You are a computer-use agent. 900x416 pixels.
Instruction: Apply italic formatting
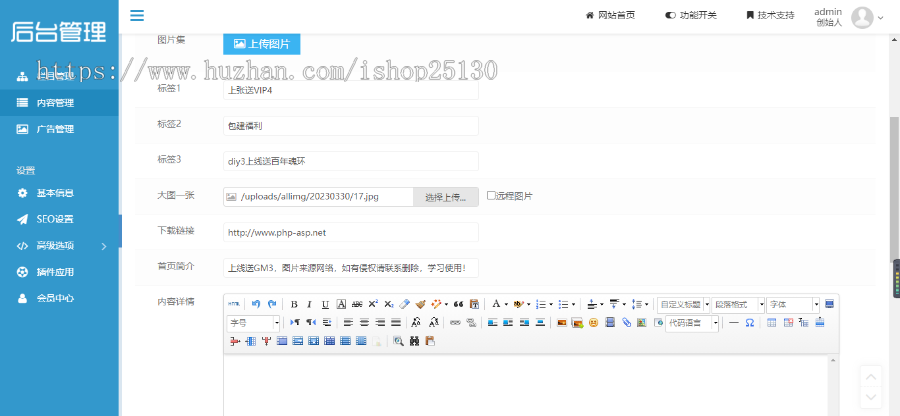309,304
